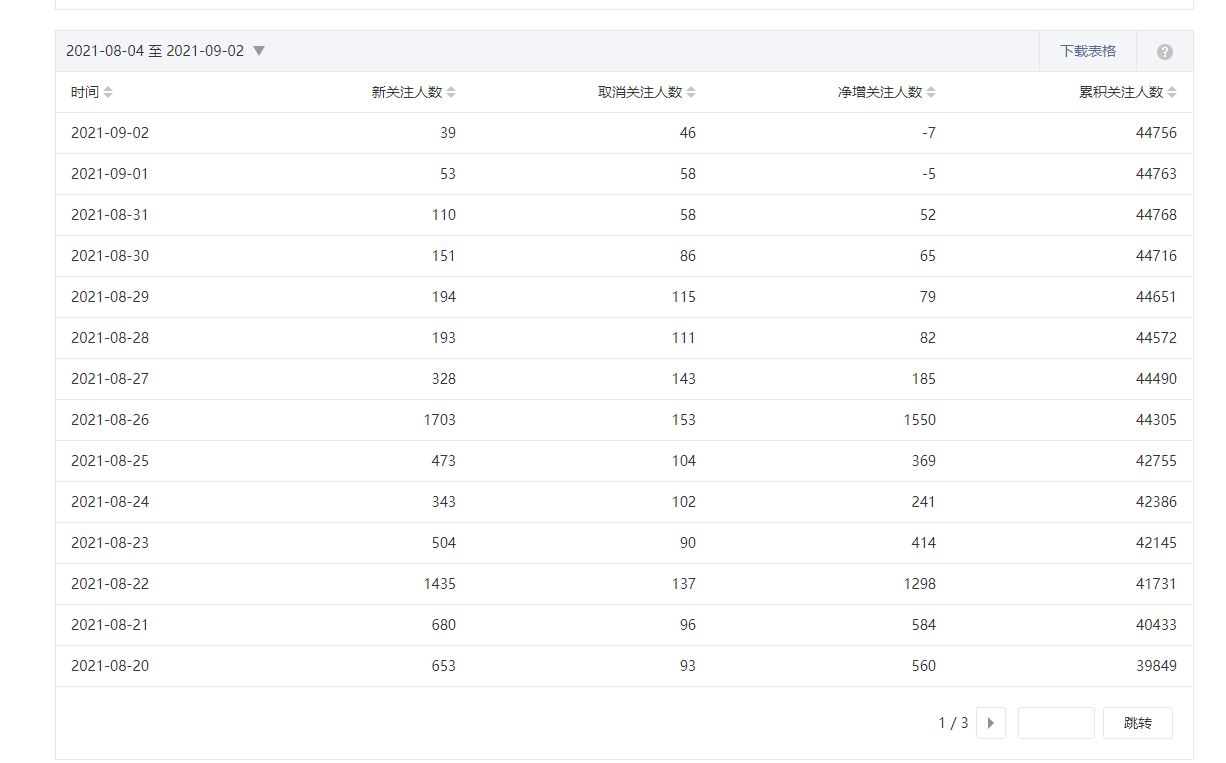Sort the 净增关注人数 column via its arrows
The height and width of the screenshot is (763, 1226).
pyautogui.click(x=931, y=92)
